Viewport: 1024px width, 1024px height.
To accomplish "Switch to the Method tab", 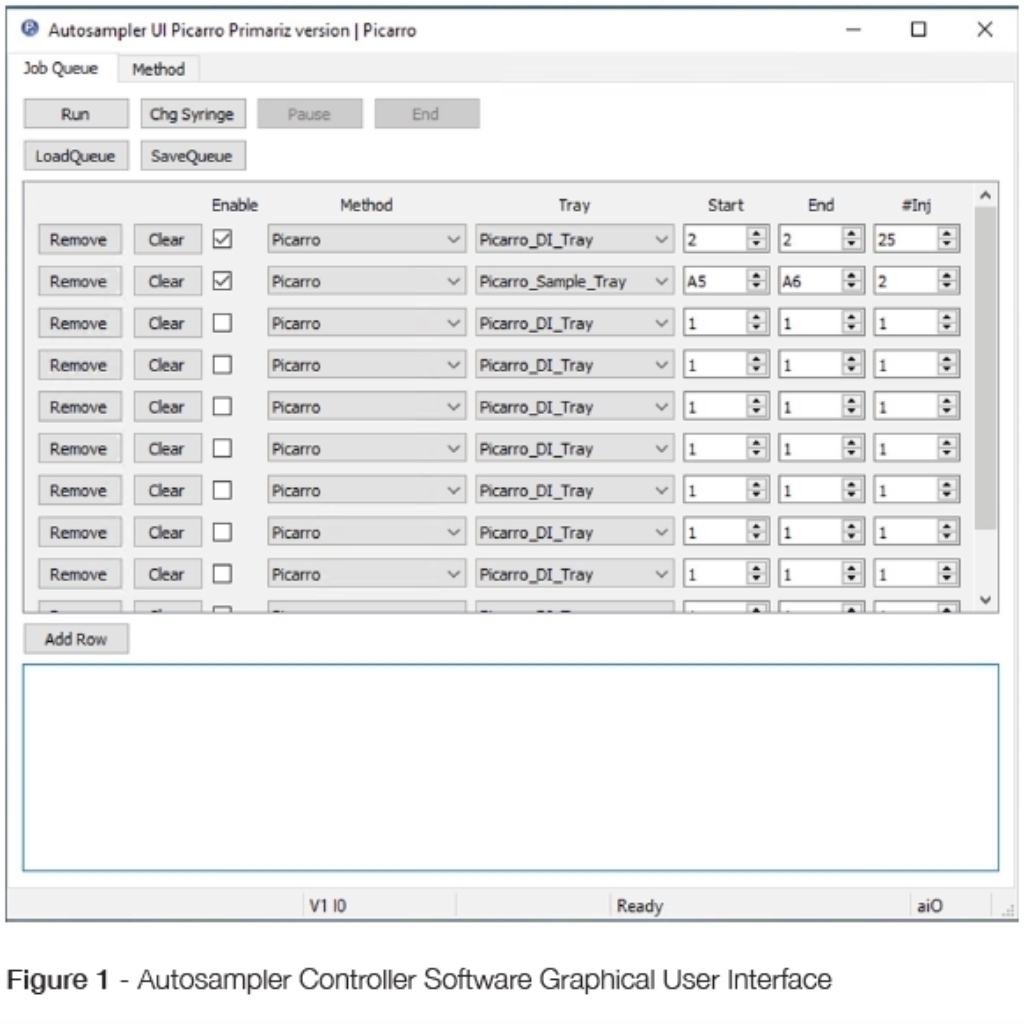I will tap(158, 69).
